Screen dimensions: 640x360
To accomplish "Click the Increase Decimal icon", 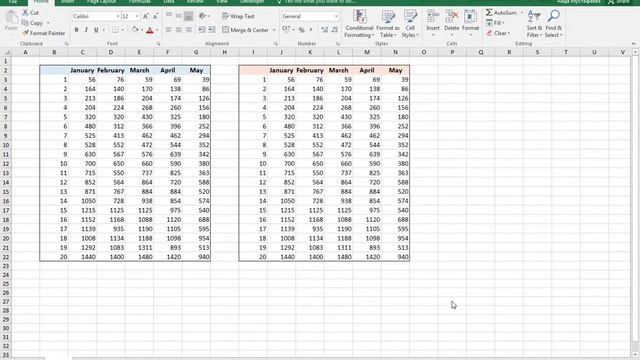I will click(x=324, y=30).
